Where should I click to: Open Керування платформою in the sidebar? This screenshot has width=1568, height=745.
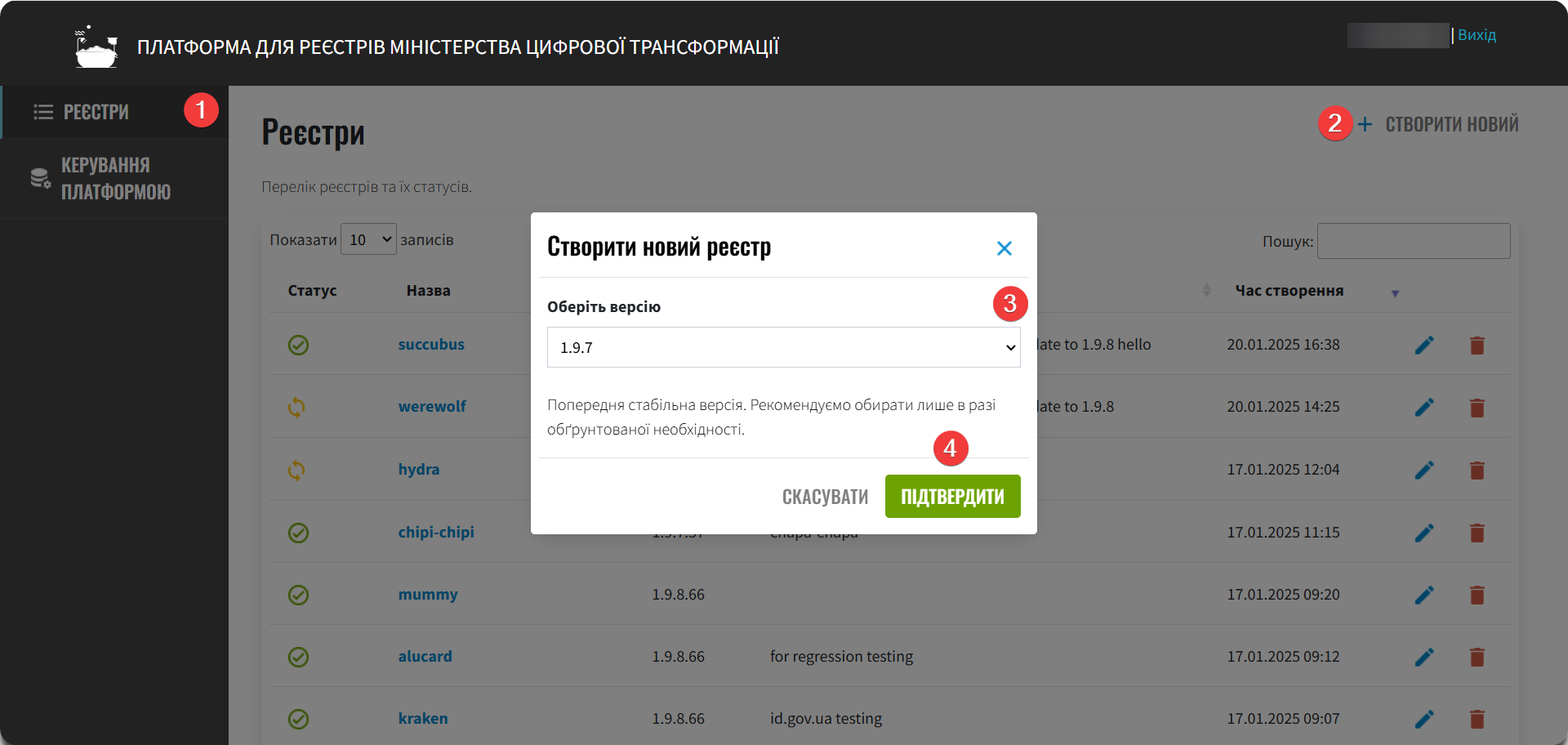pyautogui.click(x=114, y=178)
